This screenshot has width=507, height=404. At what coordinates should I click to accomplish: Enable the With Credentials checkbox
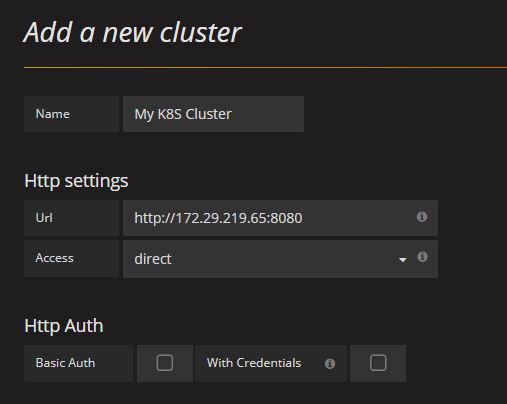pos(378,363)
